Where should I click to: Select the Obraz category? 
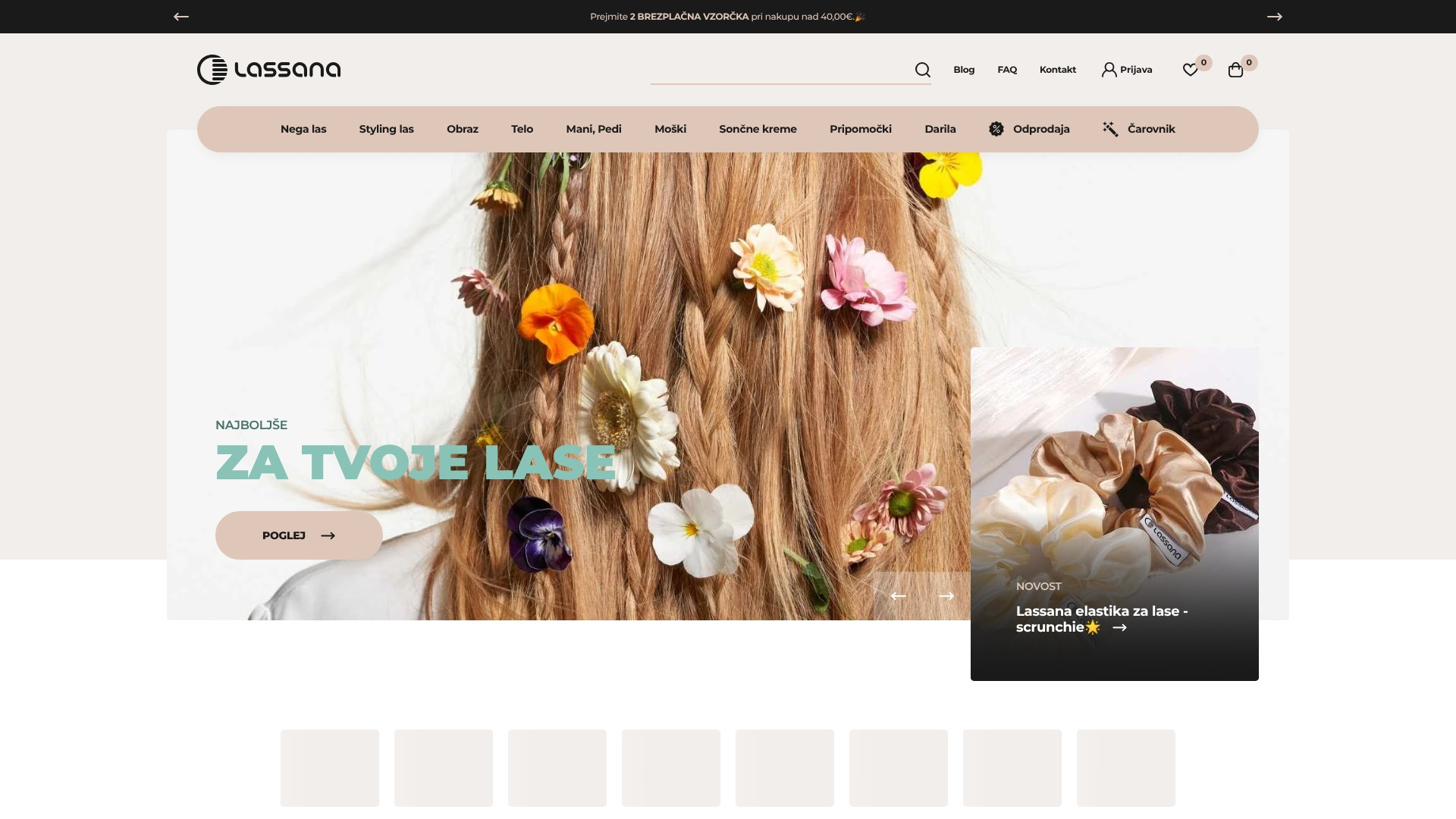pos(462,129)
